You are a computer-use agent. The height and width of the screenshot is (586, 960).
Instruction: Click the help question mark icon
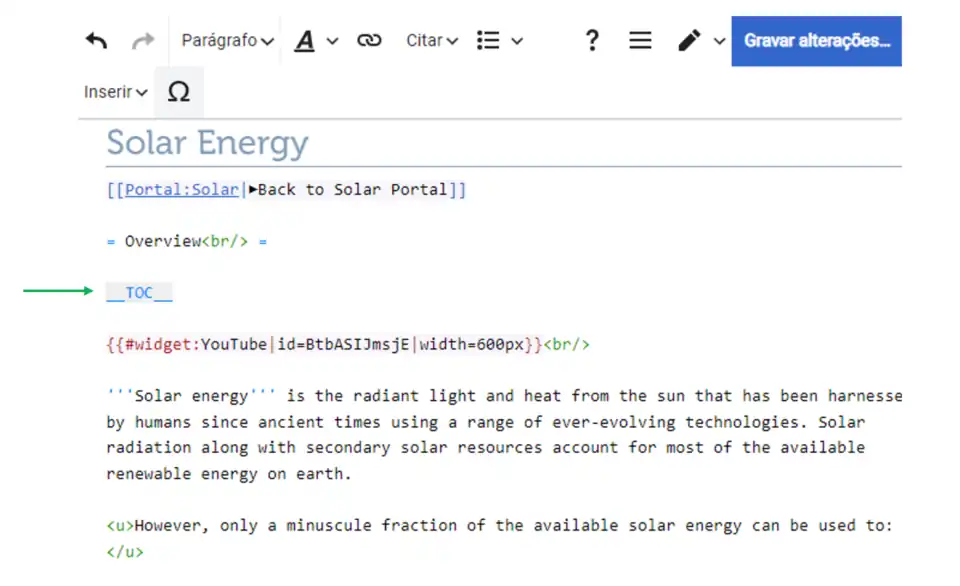tap(592, 41)
